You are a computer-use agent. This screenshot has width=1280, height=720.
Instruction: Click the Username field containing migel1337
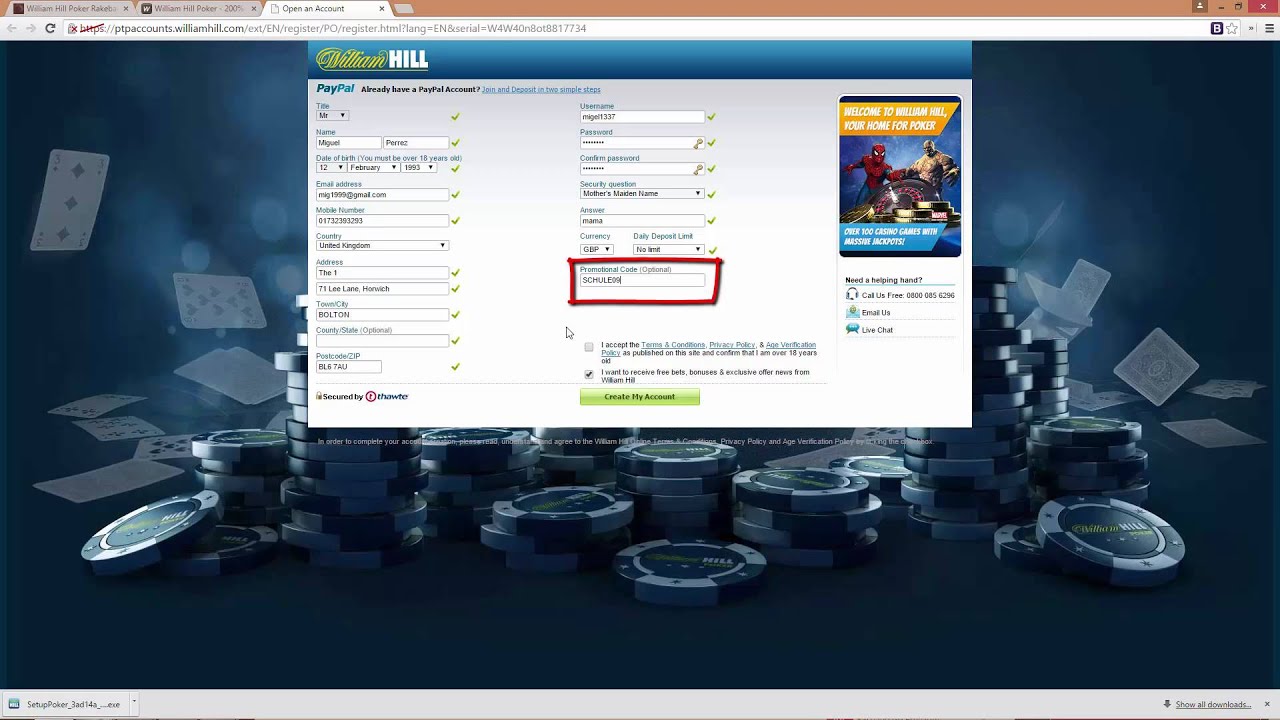[642, 117]
